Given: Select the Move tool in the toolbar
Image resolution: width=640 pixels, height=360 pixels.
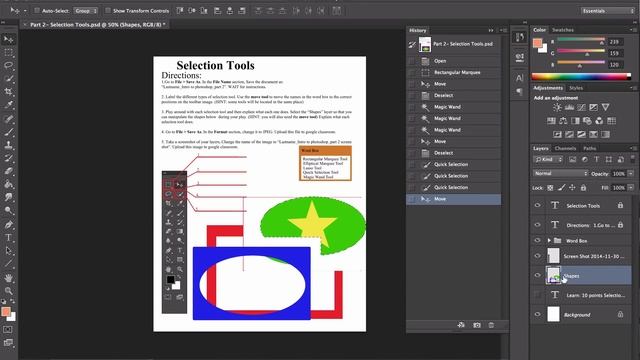Looking at the screenshot, I should [8, 39].
